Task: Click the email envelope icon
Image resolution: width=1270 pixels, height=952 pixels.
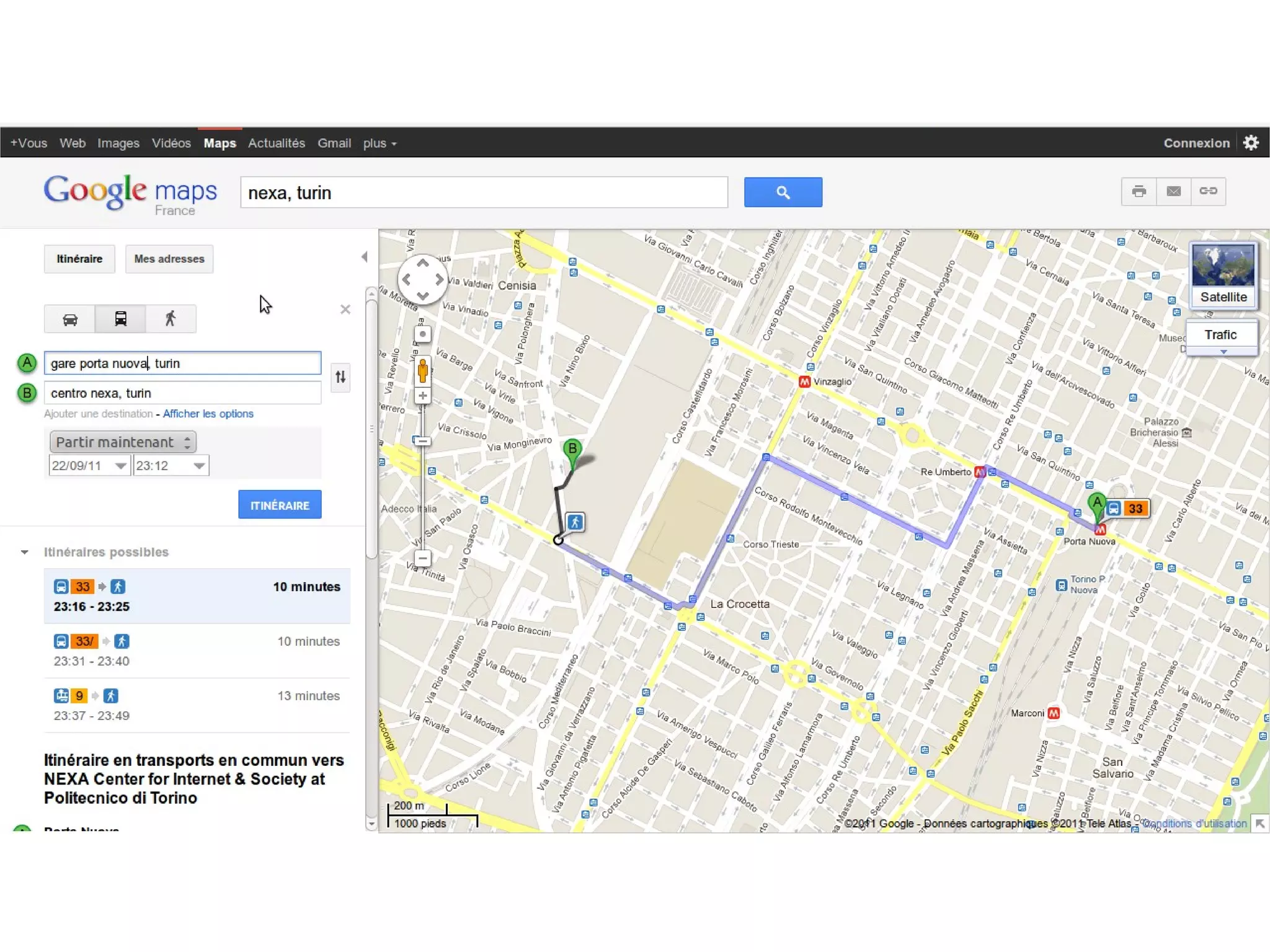Action: (x=1173, y=191)
